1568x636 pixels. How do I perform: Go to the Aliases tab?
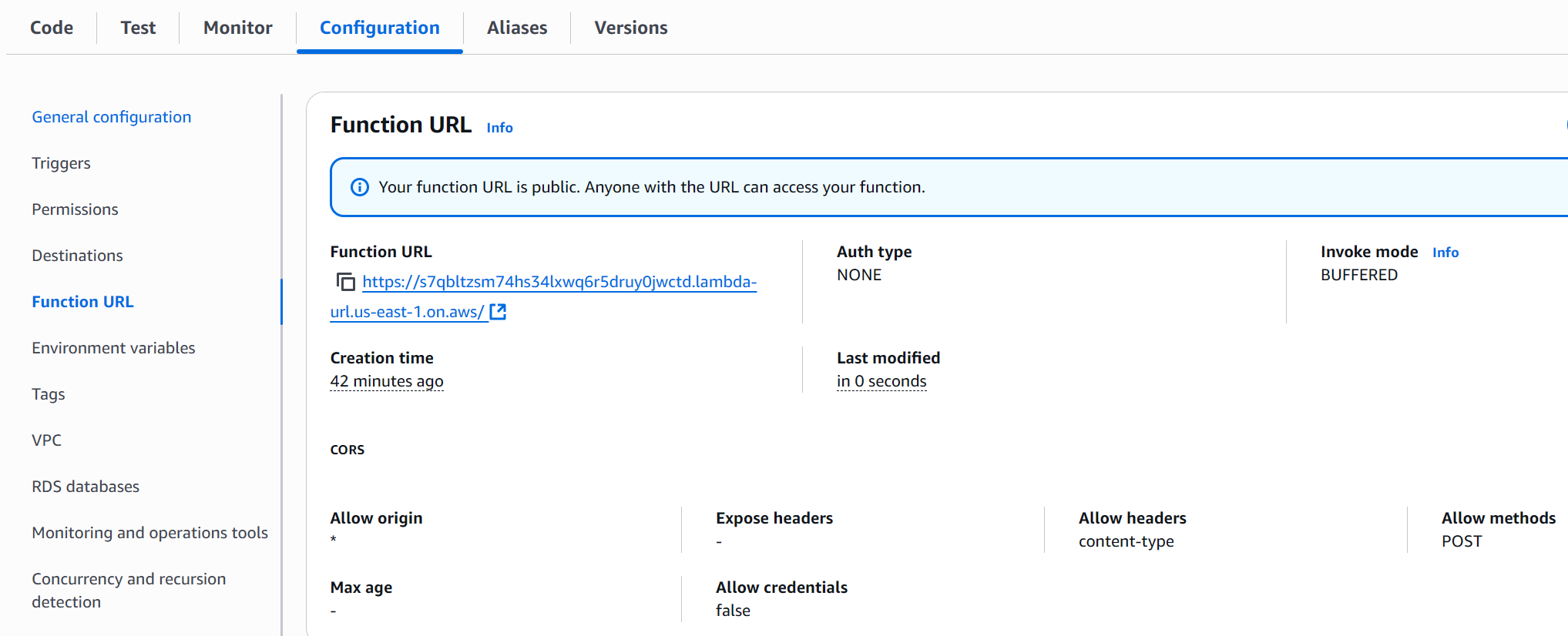(x=516, y=28)
